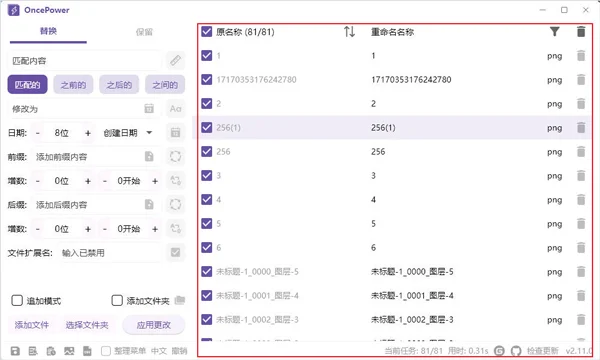Enable the 追加模式 checkbox
Screen dimensions: 600x360
pos(17,301)
